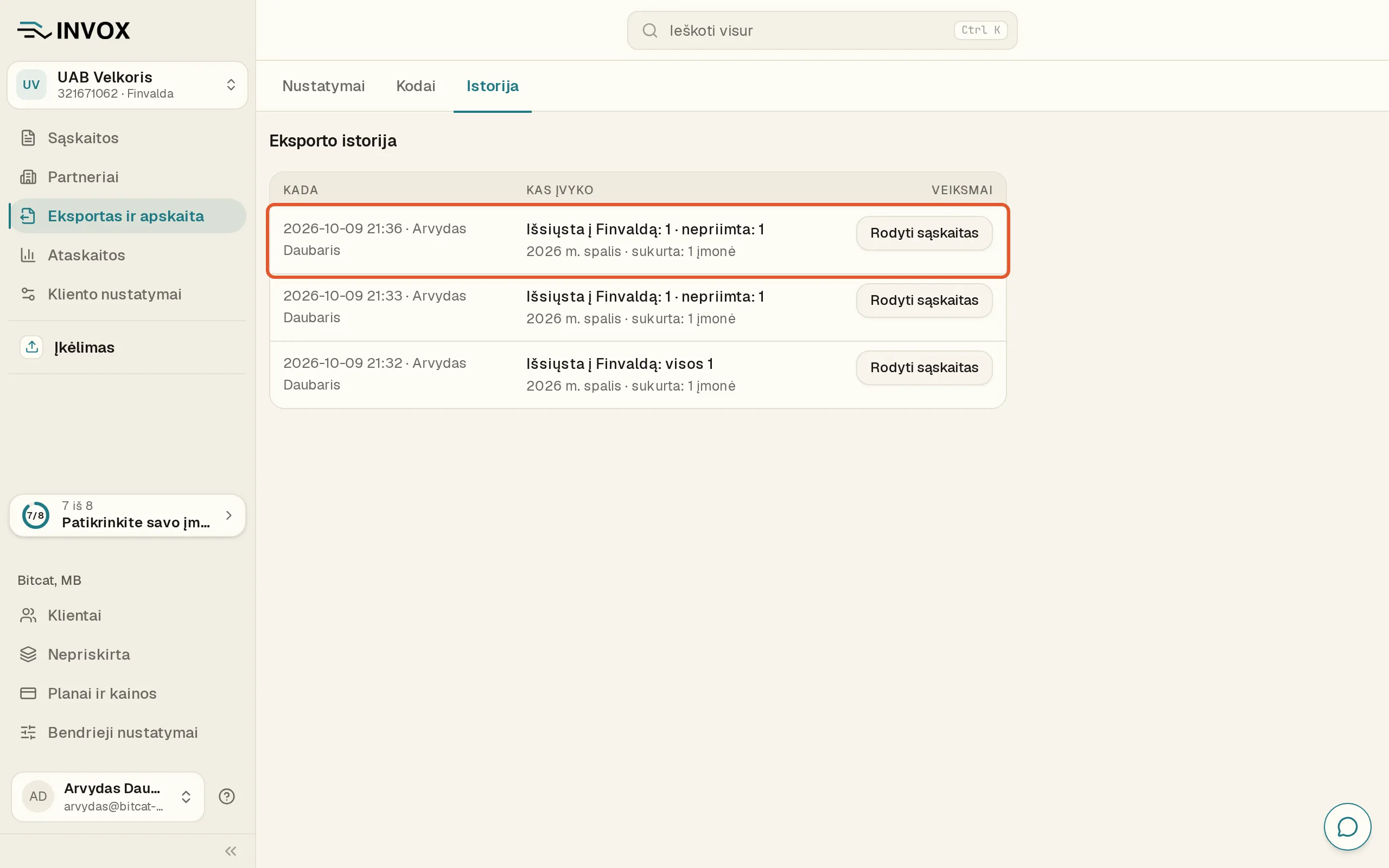Screen dimensions: 1389x868
Task: Click the Klientai people icon
Action: tap(28, 615)
